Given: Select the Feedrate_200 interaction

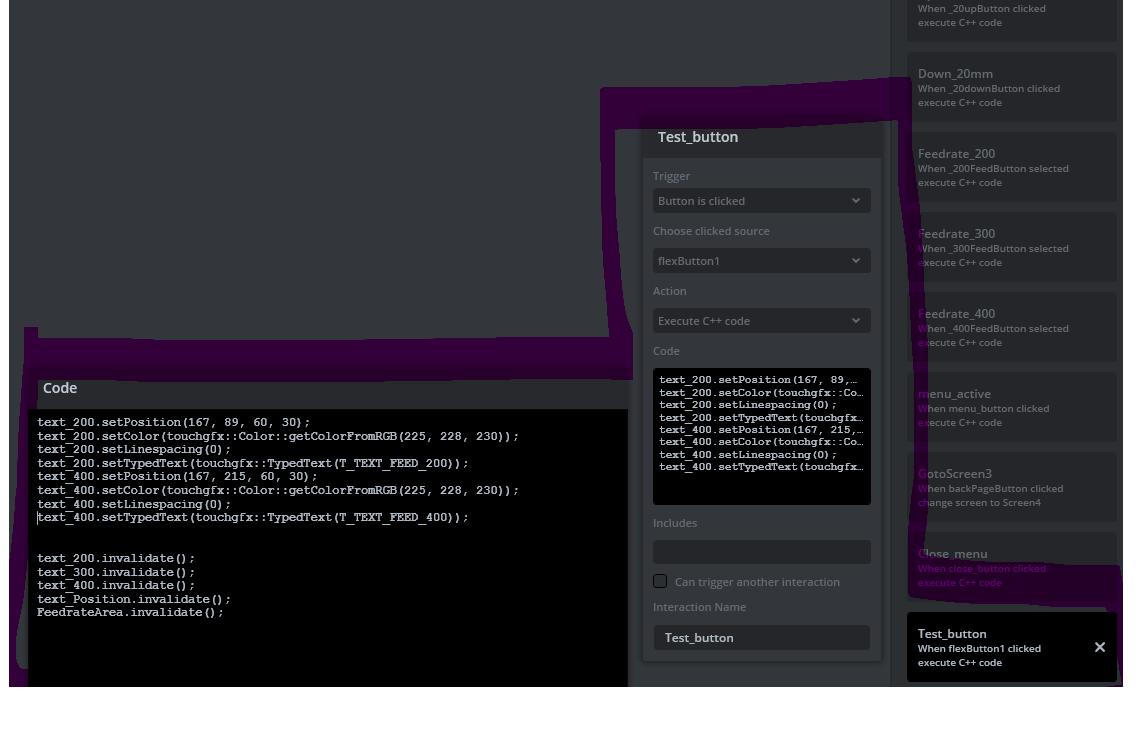Looking at the screenshot, I should (x=1011, y=167).
